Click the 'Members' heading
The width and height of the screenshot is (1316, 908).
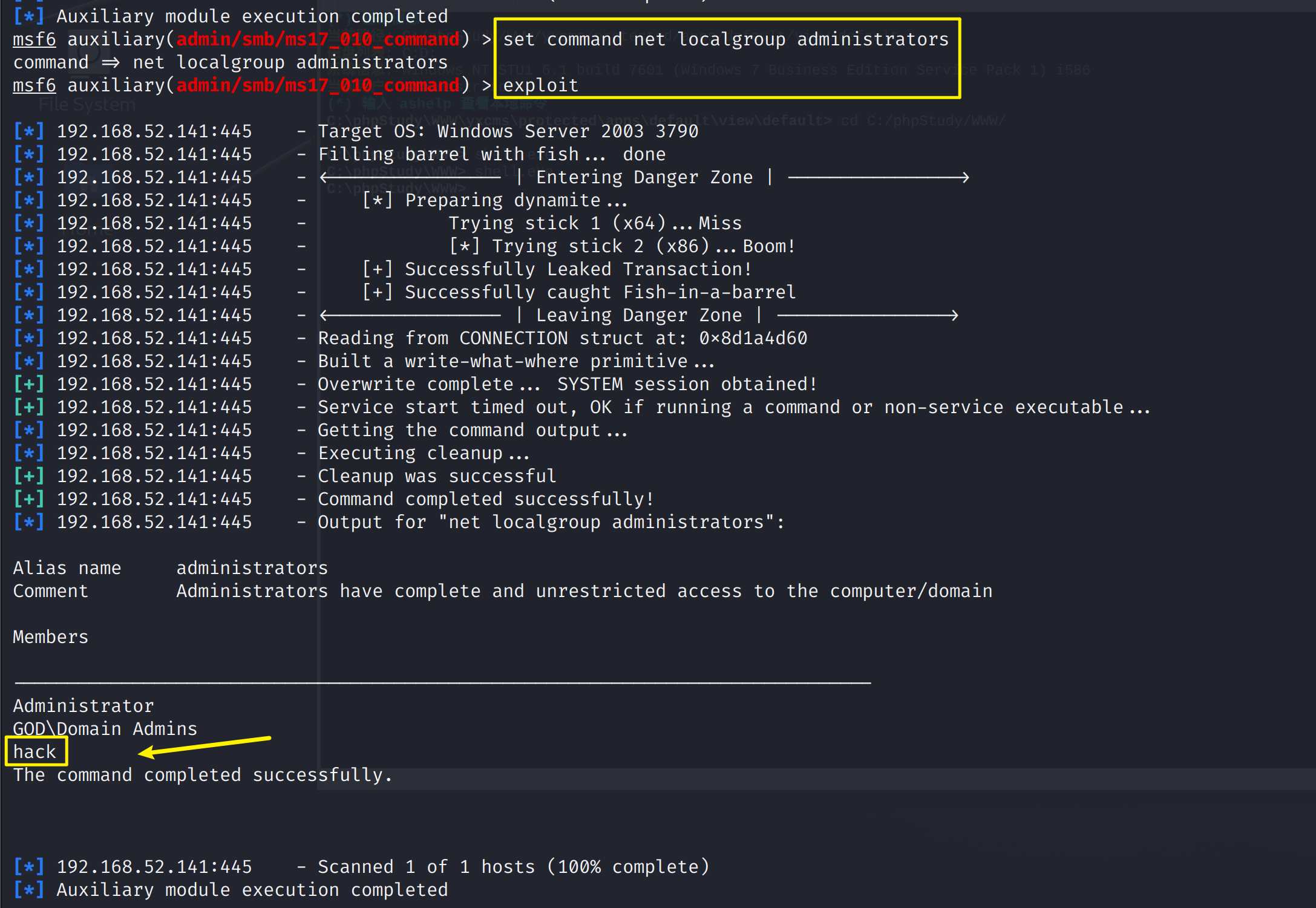coord(51,637)
